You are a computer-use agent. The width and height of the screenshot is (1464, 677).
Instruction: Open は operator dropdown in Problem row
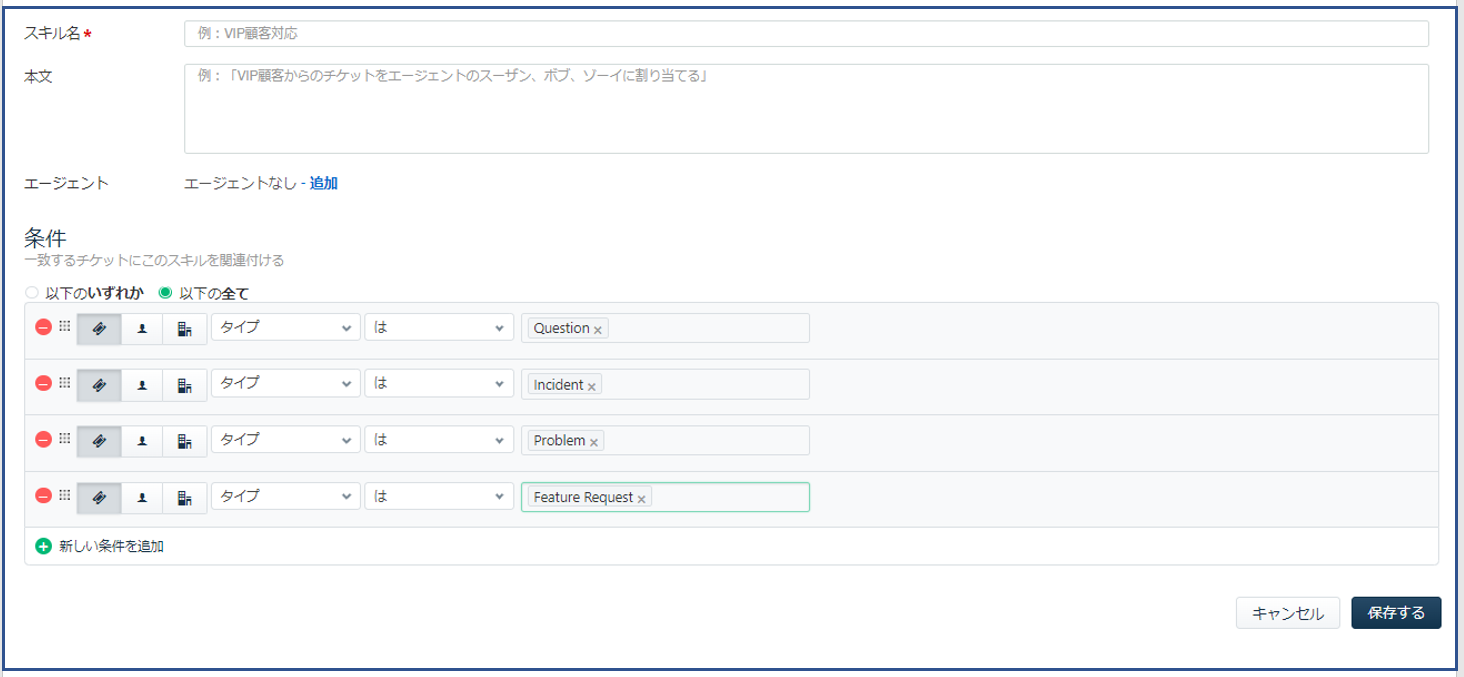click(439, 439)
